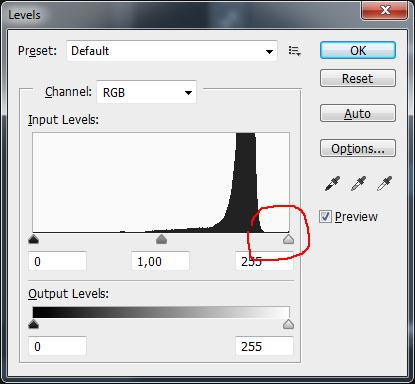Image resolution: width=415 pixels, height=384 pixels.
Task: Open the Channel RGB dropdown
Action: 146,92
